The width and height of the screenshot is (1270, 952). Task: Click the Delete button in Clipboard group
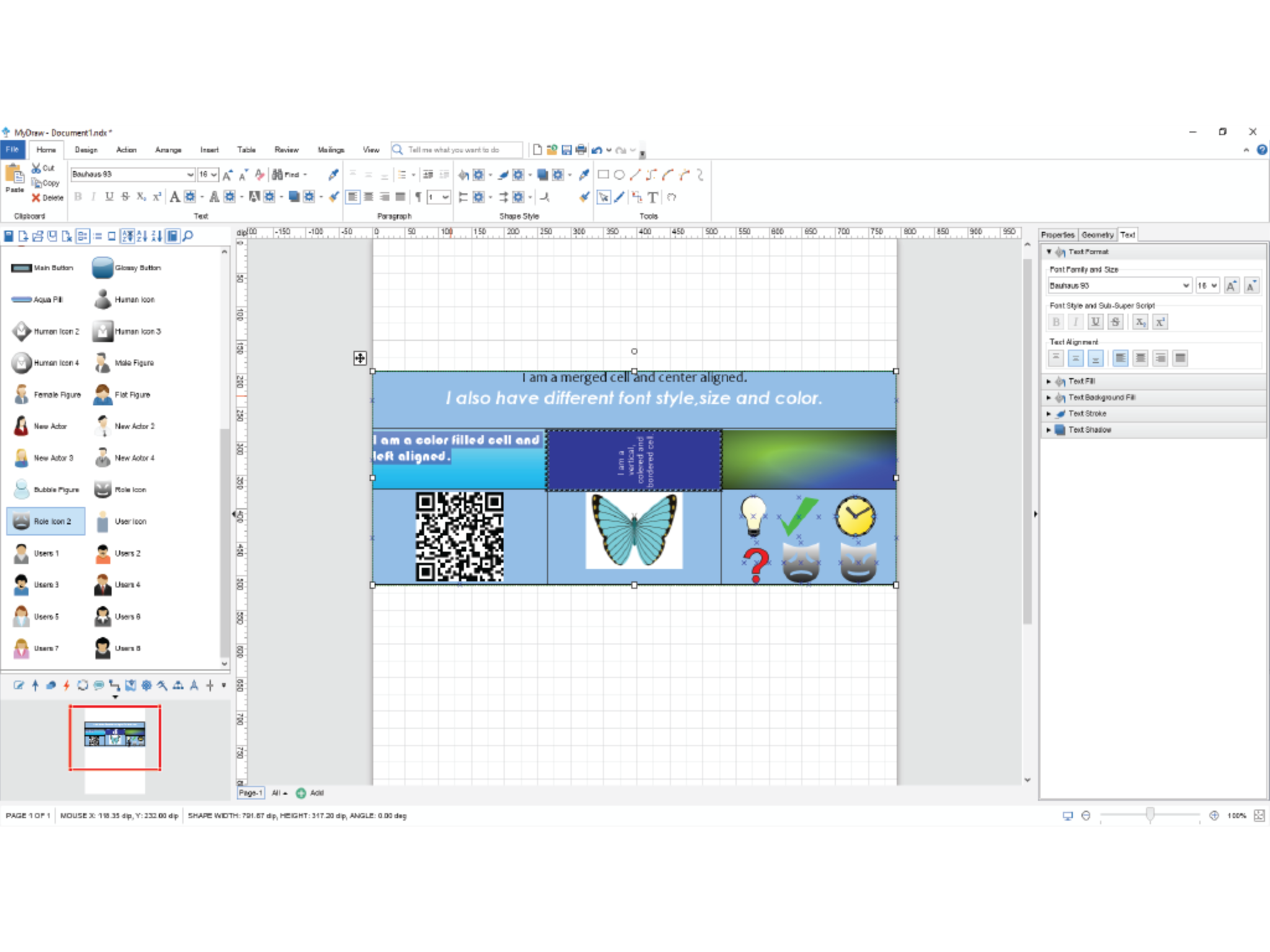(48, 198)
